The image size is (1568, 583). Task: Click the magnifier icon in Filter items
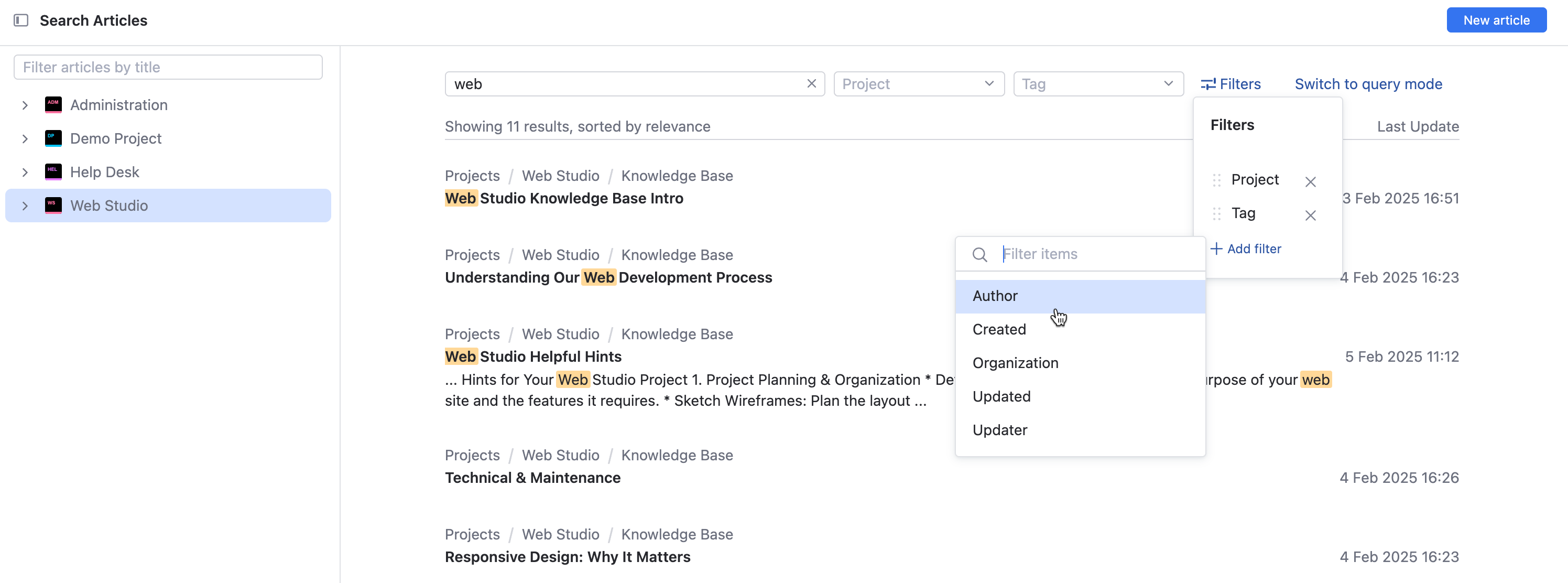click(979, 254)
